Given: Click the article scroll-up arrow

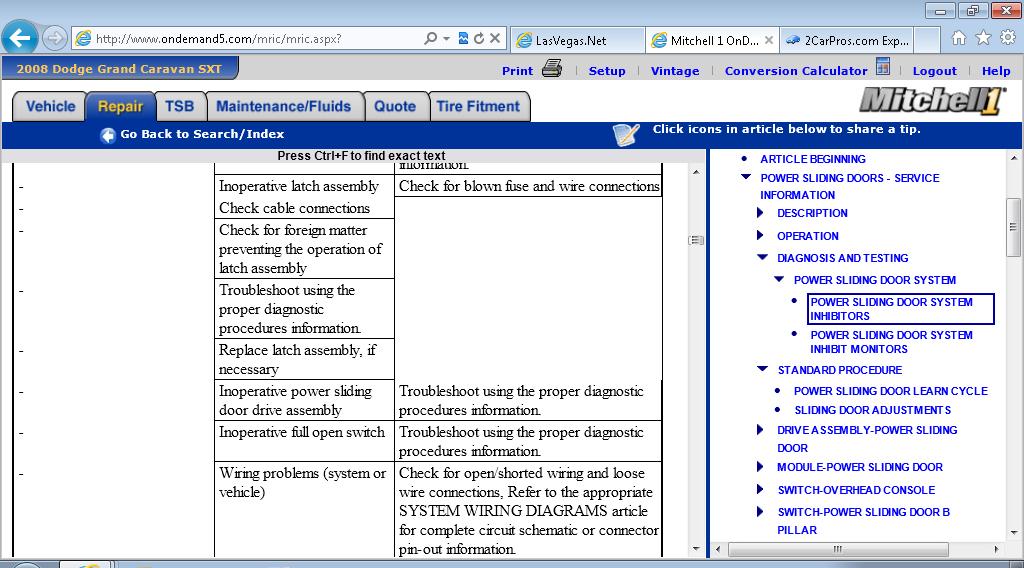Looking at the screenshot, I should (696, 172).
